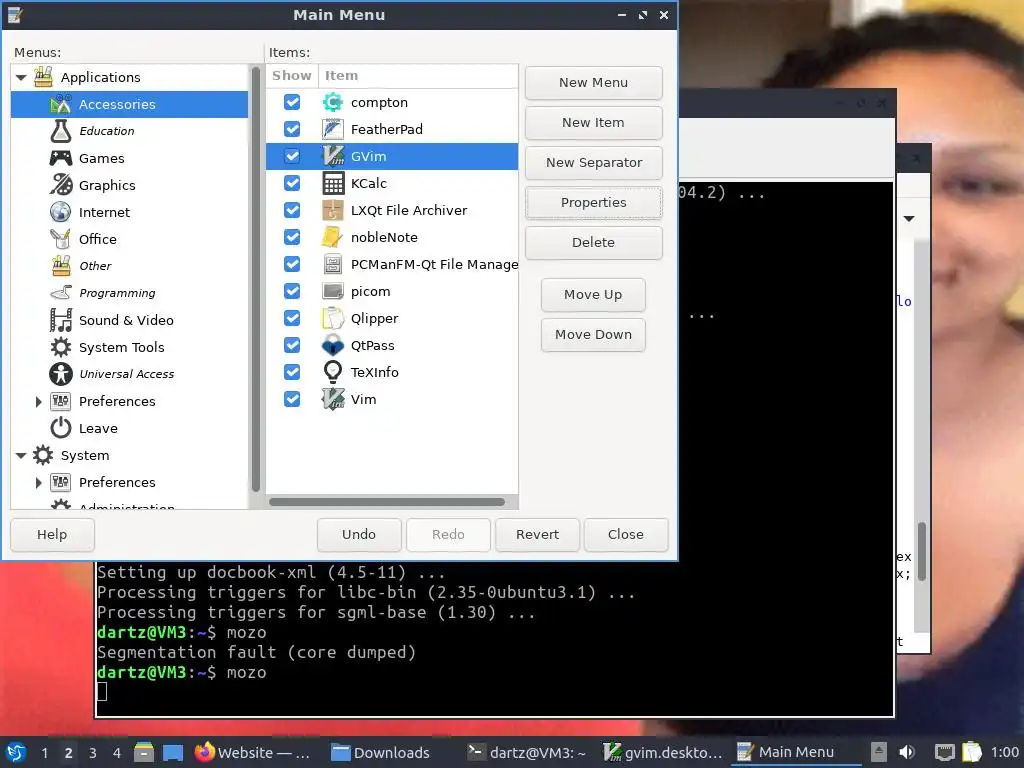The height and width of the screenshot is (768, 1024).
Task: Switch to workspace 3 in pager
Action: click(x=93, y=752)
